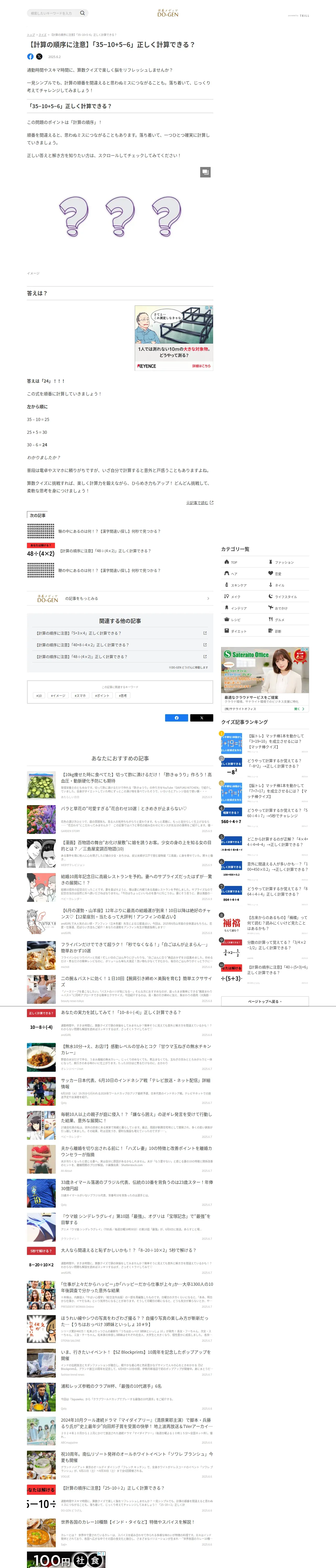Open recommended 「8−20÷10×2」 quiz article
This screenshot has height=1568, width=336.
pos(120,1261)
